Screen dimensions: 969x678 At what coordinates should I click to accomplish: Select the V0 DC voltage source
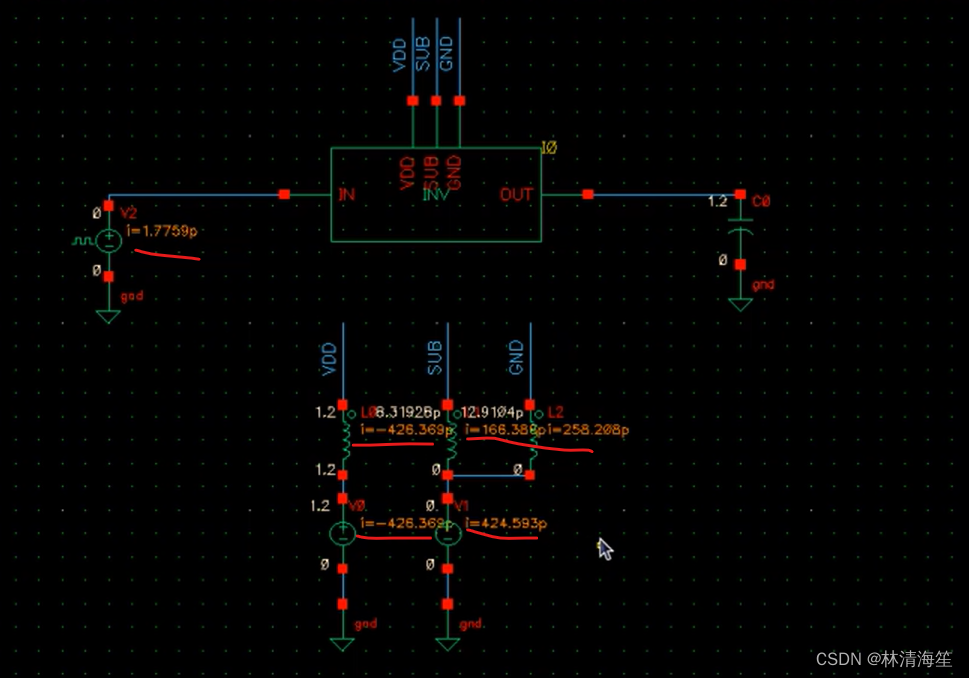click(x=342, y=533)
